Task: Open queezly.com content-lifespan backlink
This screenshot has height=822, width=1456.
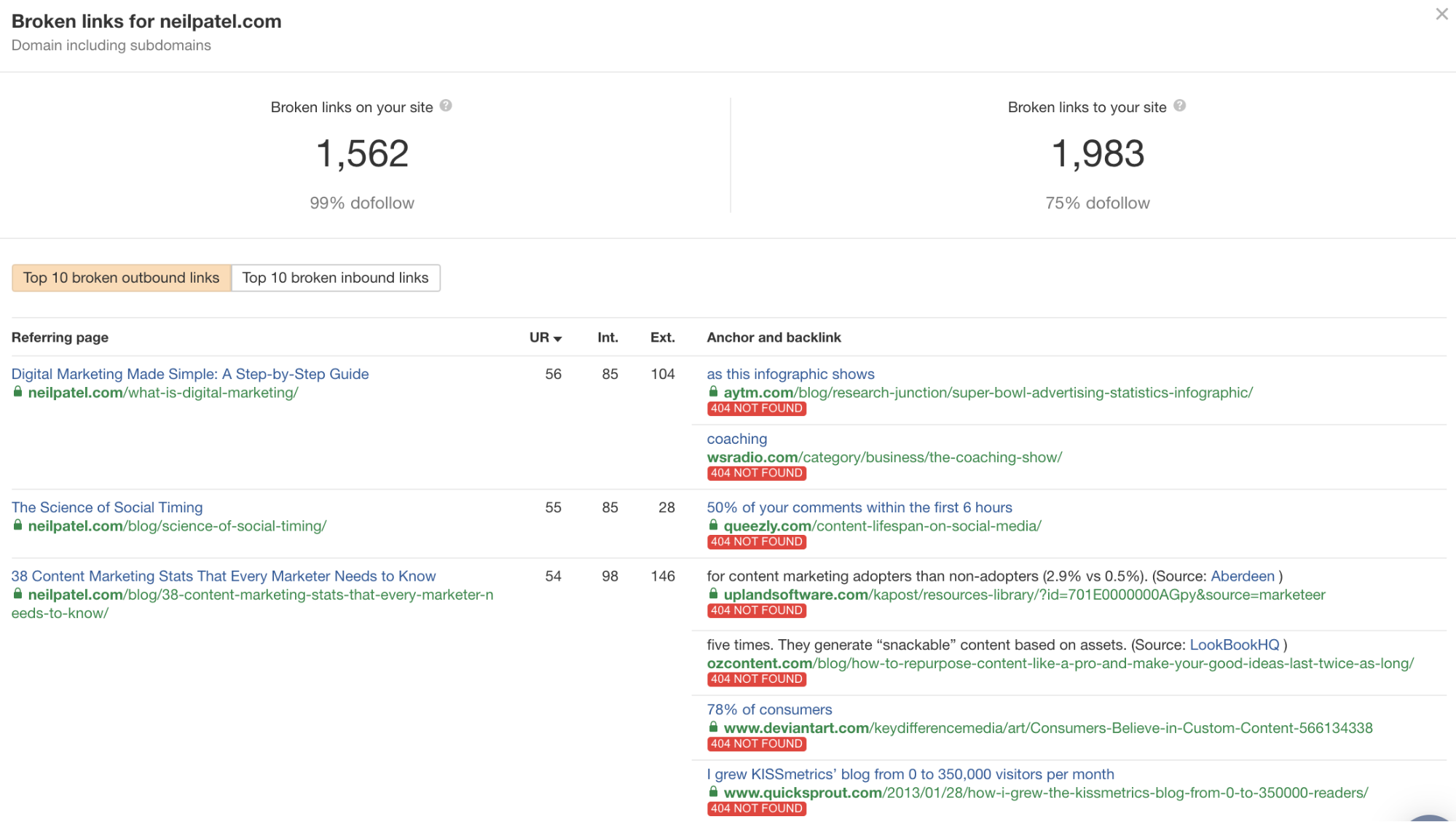Action: (x=882, y=526)
